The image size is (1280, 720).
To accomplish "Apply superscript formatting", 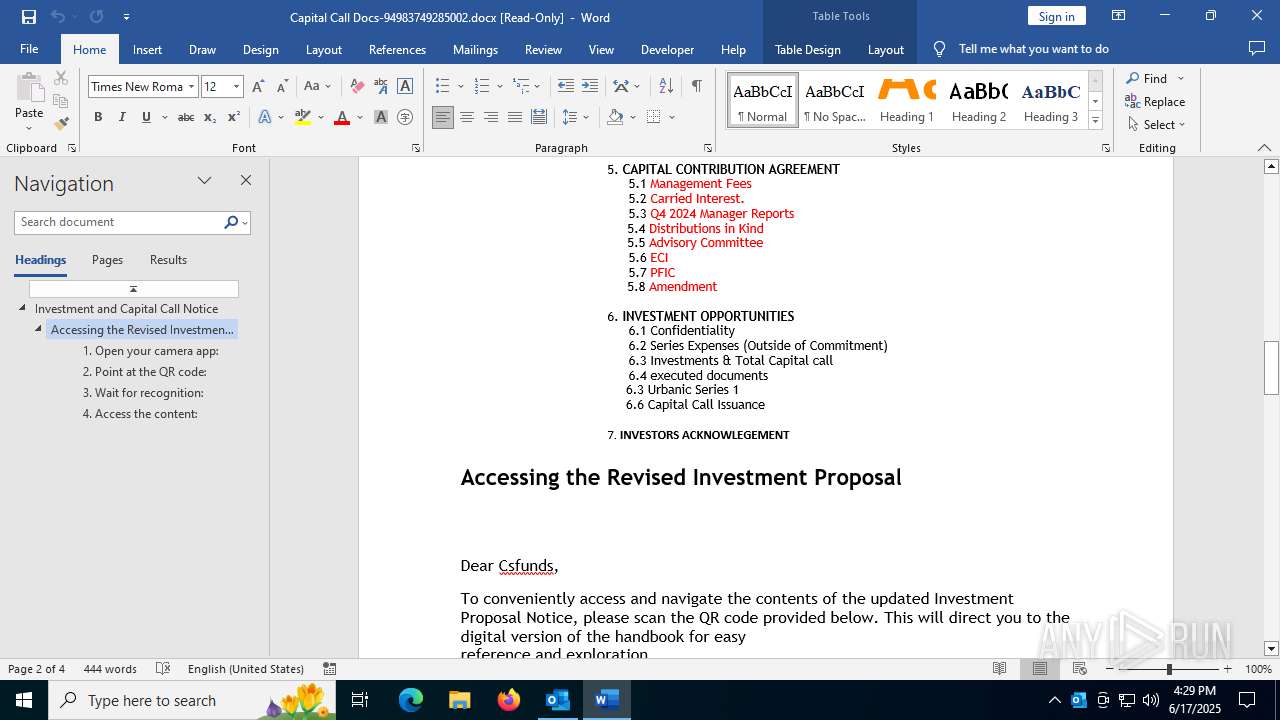I will pyautogui.click(x=234, y=117).
